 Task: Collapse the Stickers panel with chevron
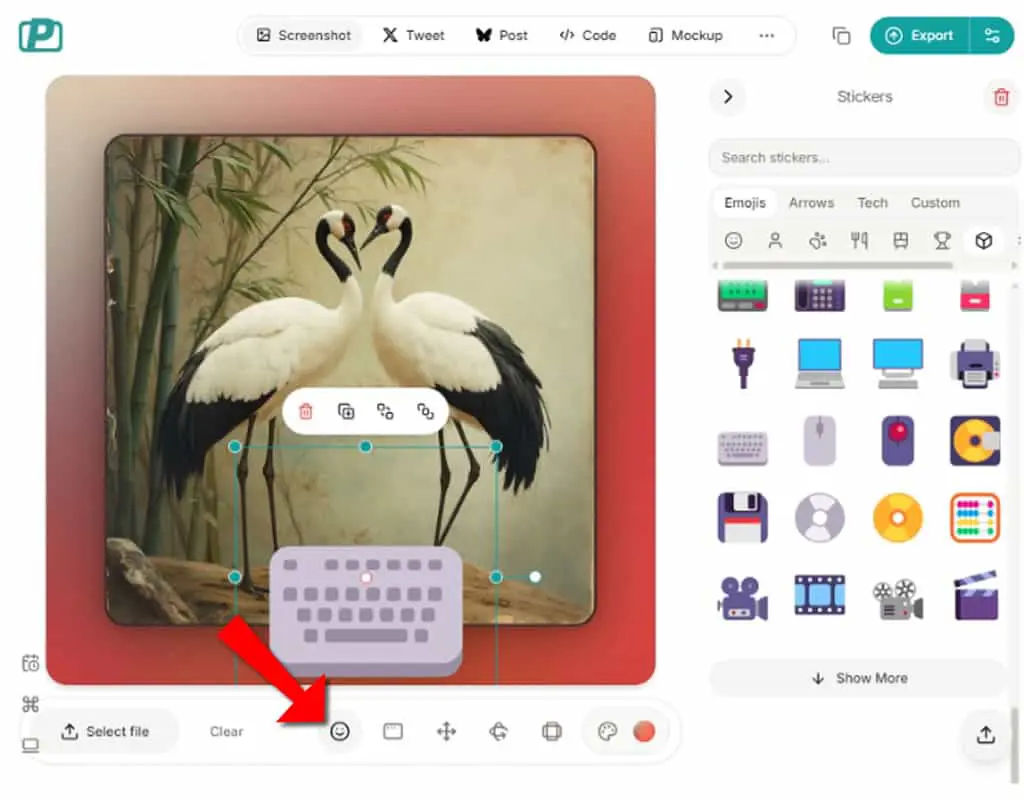click(x=728, y=97)
